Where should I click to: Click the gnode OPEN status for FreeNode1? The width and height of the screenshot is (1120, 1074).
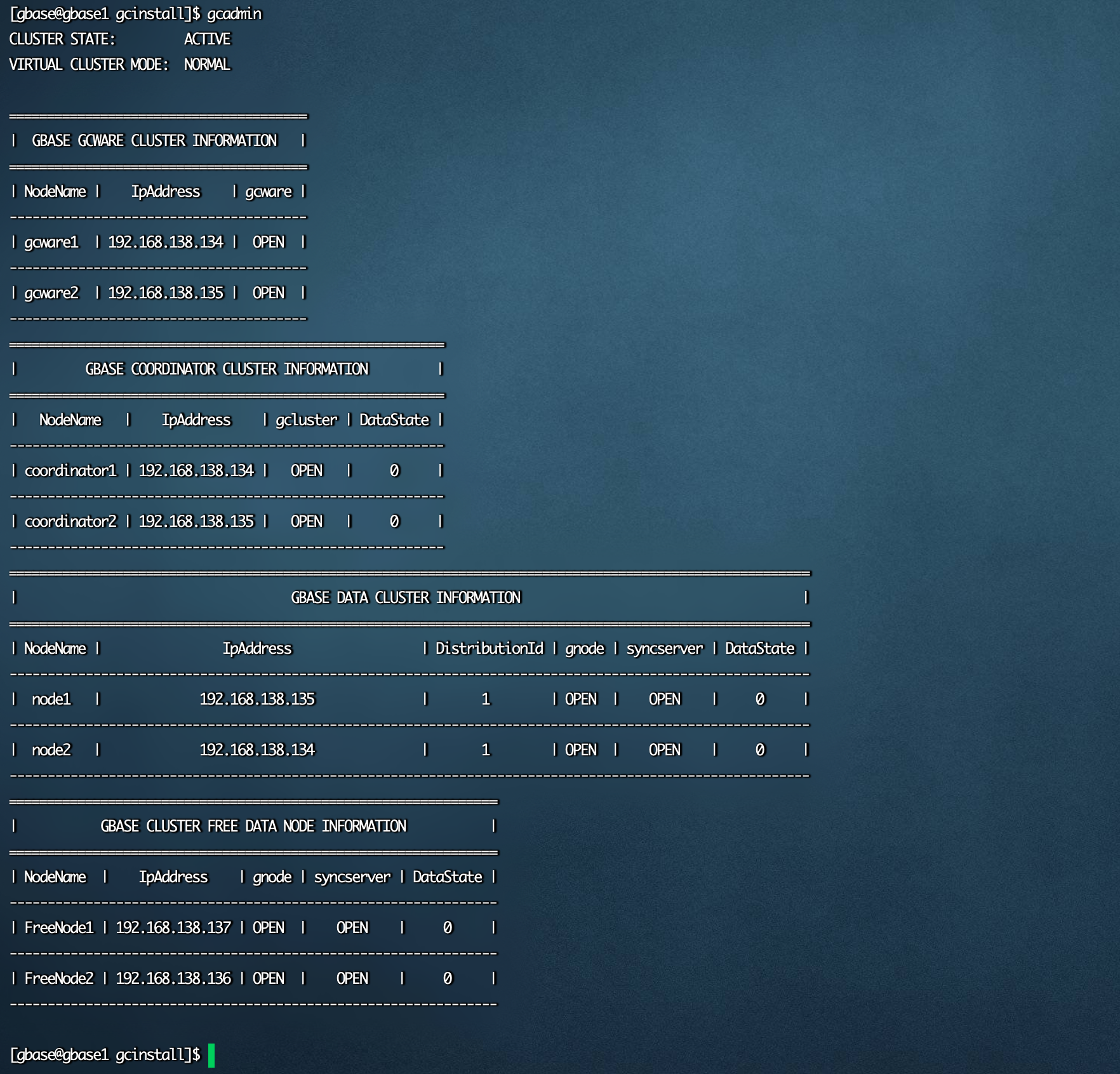click(x=269, y=928)
